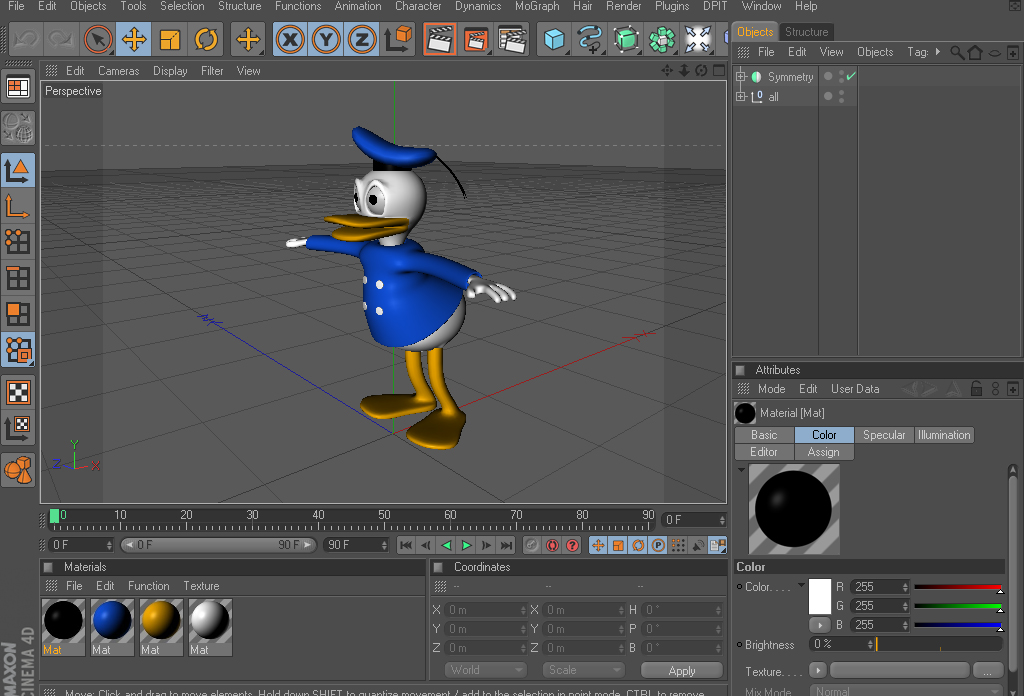Screen dimensions: 1024x696
Task: Click the Undo arrow icon
Action: [26, 39]
